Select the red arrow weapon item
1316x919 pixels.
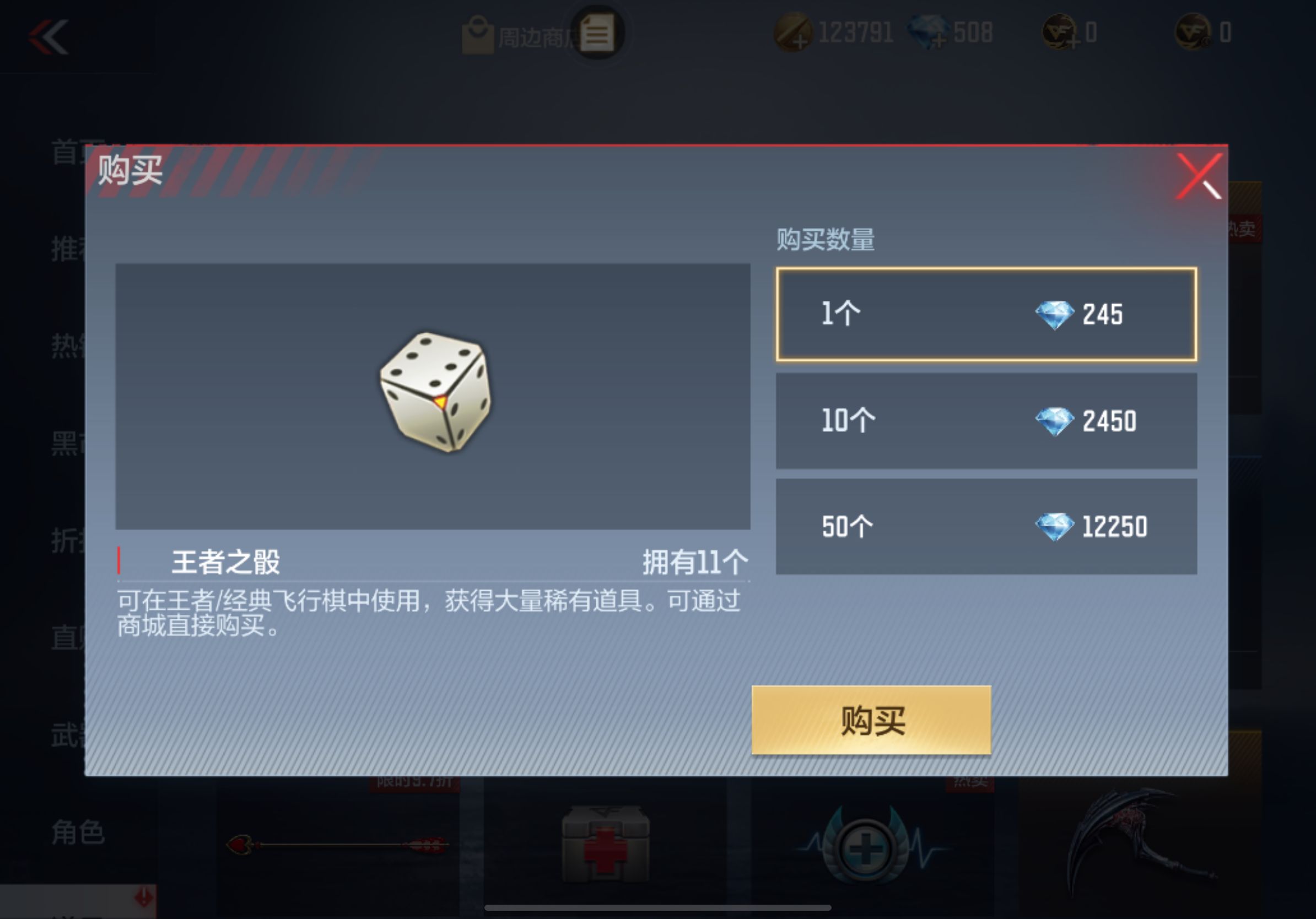(338, 845)
